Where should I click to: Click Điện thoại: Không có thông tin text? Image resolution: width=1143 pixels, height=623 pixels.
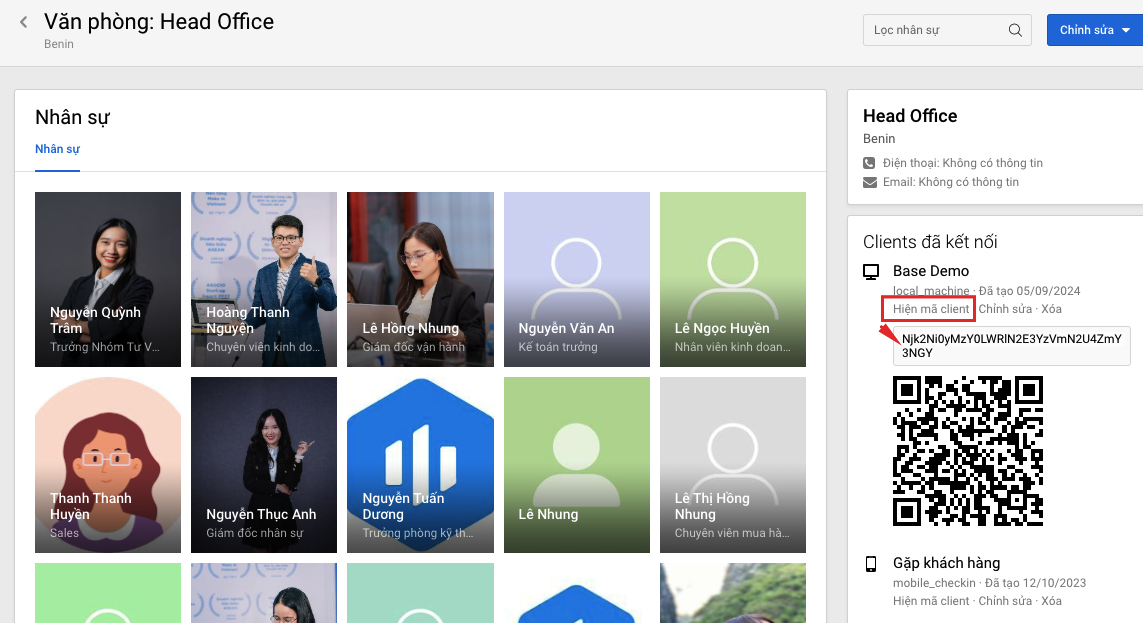963,163
